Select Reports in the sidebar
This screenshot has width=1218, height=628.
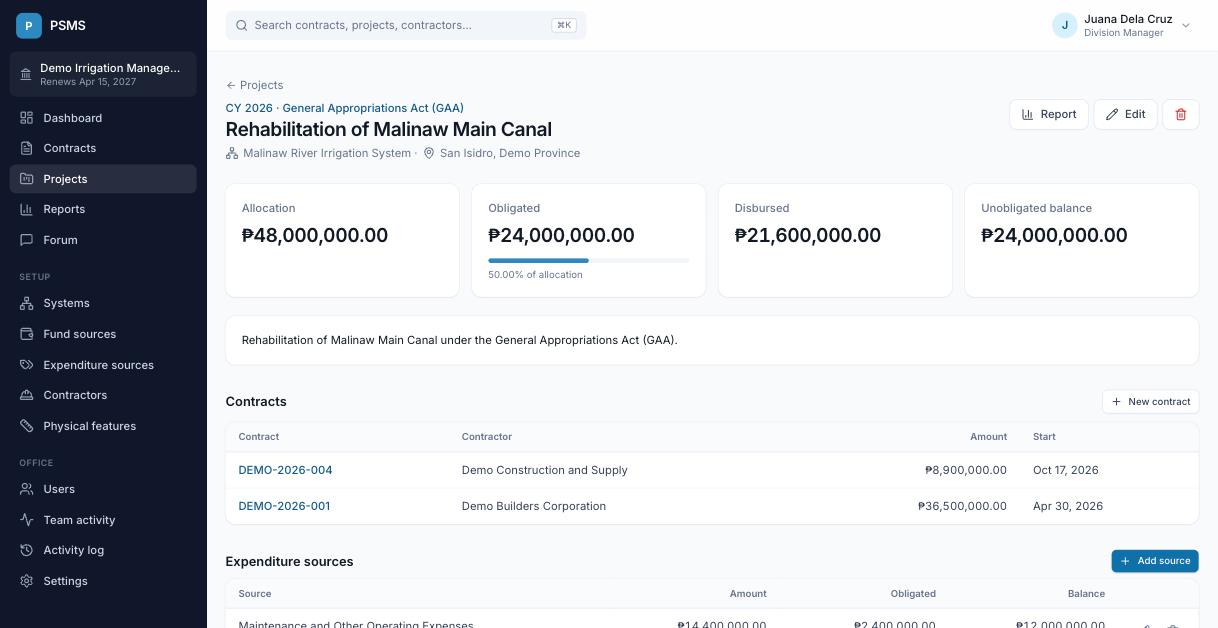point(103,209)
